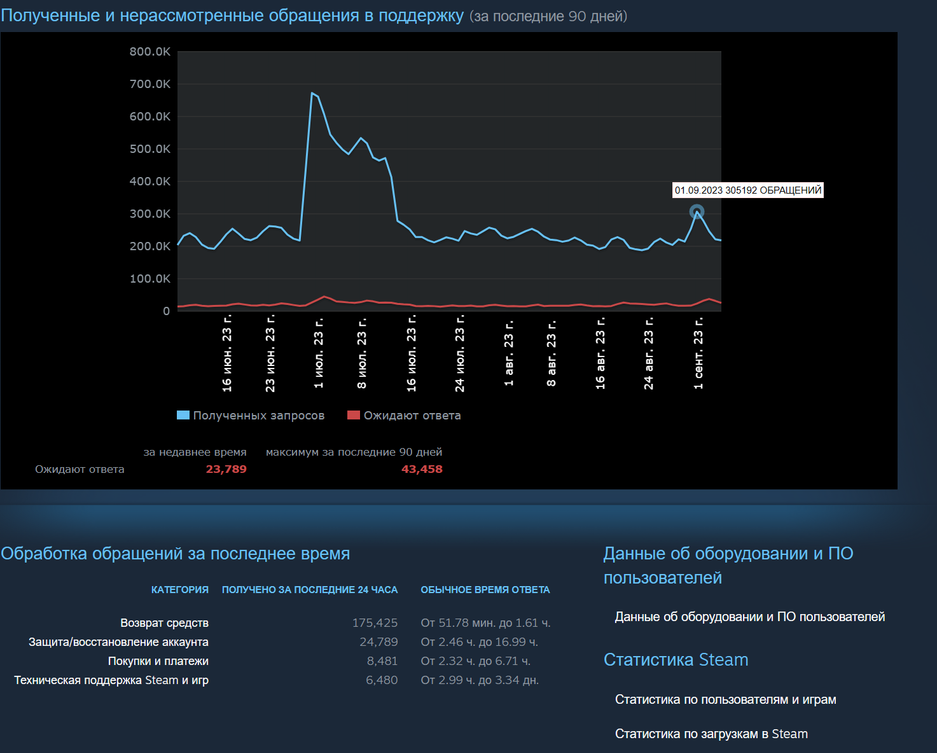Click the '16 июл. 23 г.' axis date
The width and height of the screenshot is (937, 753).
[411, 353]
